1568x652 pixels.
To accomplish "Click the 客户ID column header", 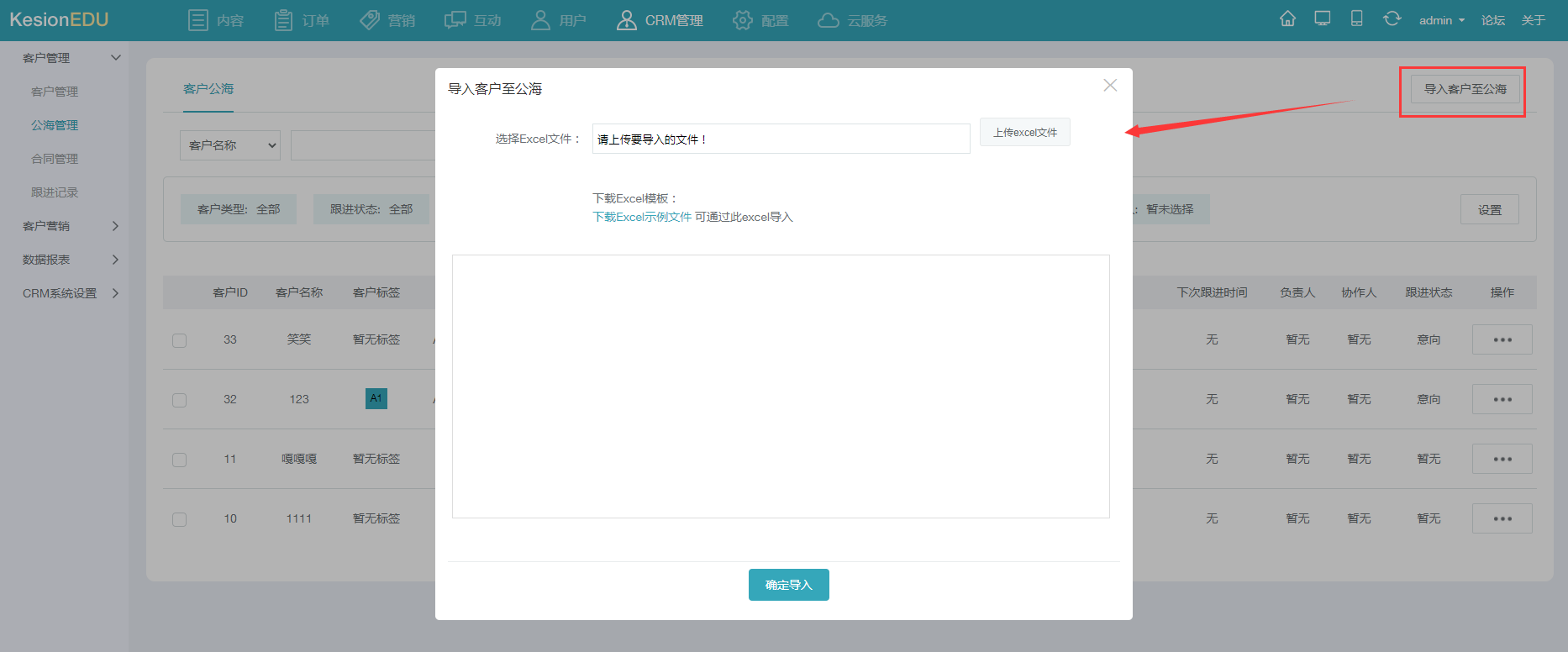I will (230, 292).
